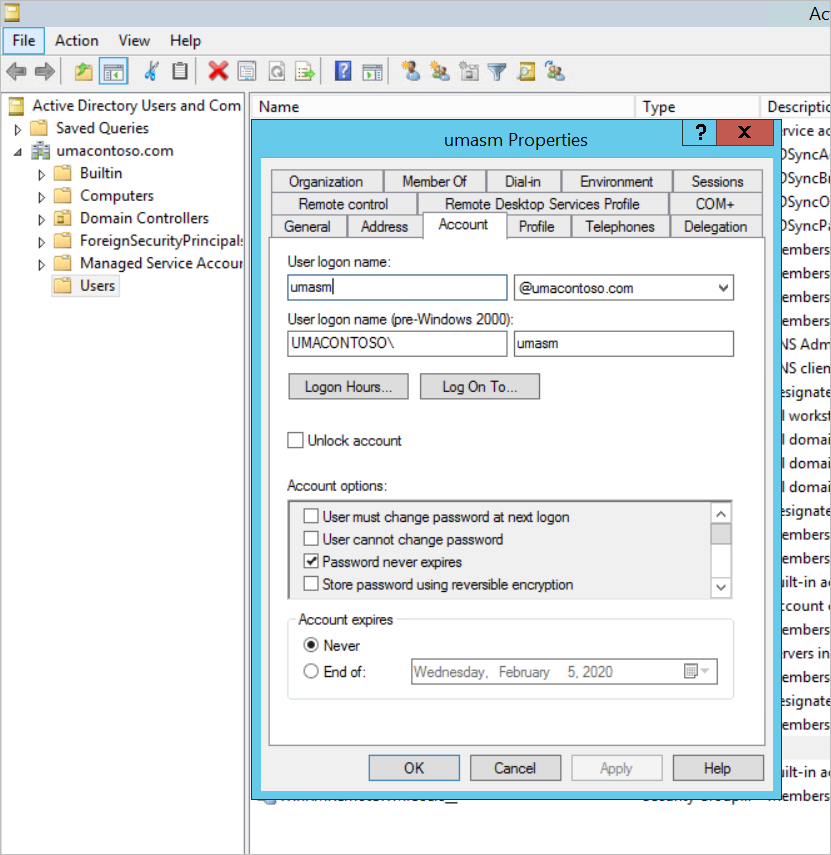Click the Export List toolbar icon
The height and width of the screenshot is (855, 831).
coord(304,71)
